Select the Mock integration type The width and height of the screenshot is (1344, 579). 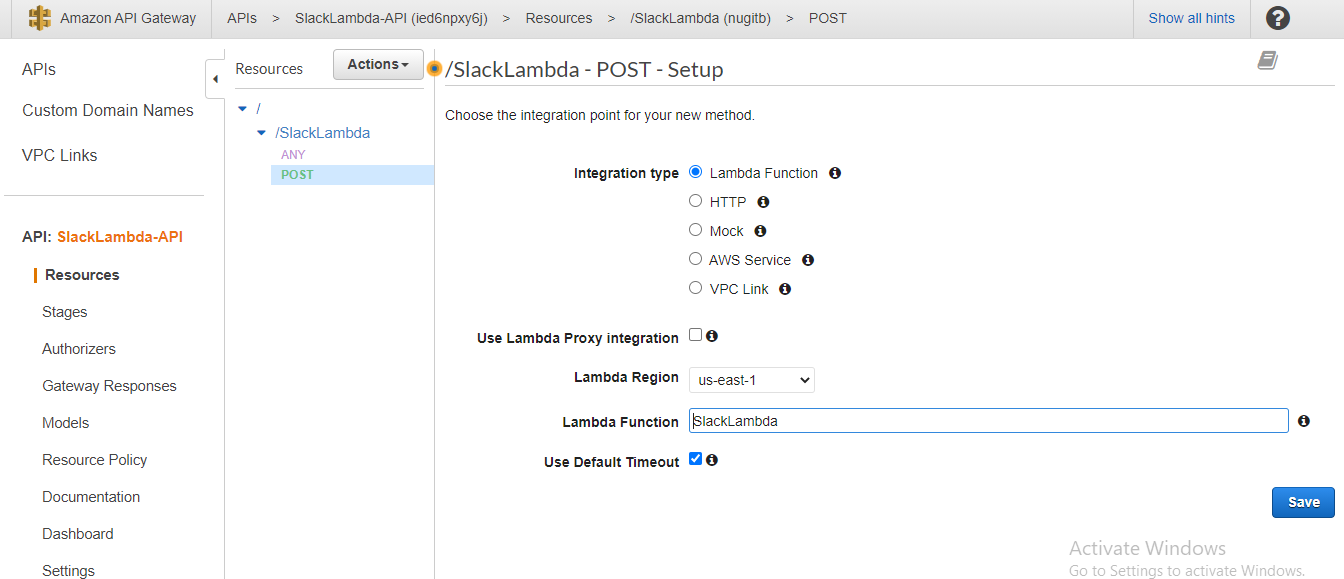[696, 230]
